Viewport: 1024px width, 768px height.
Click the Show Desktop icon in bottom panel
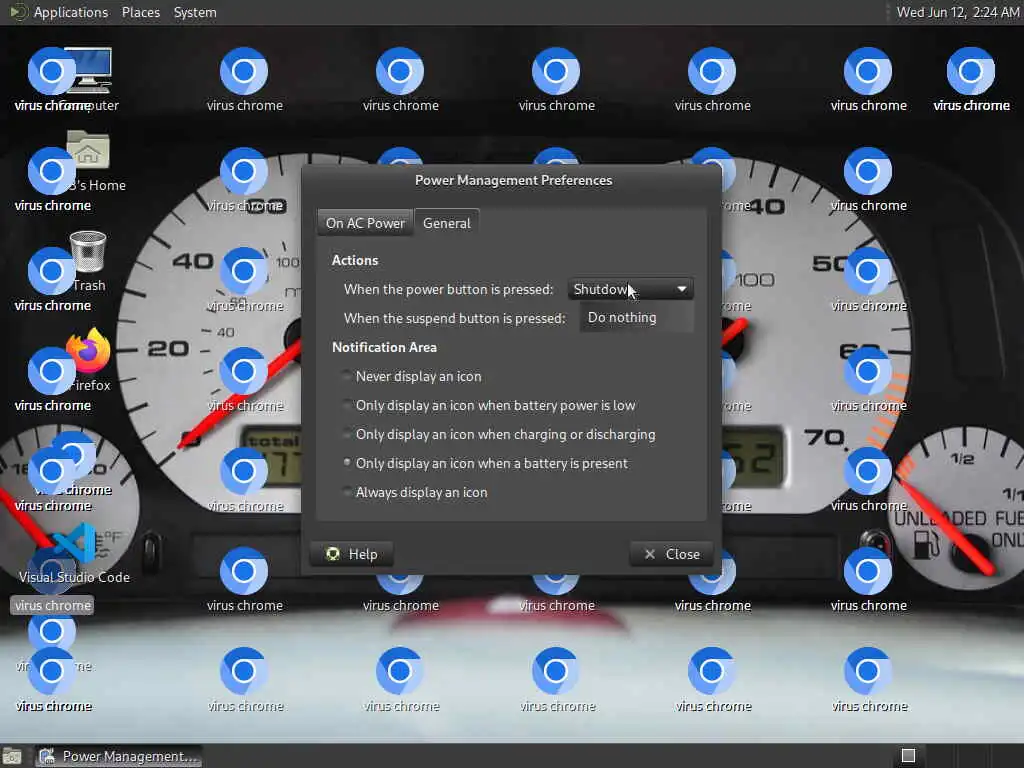pyautogui.click(x=12, y=756)
